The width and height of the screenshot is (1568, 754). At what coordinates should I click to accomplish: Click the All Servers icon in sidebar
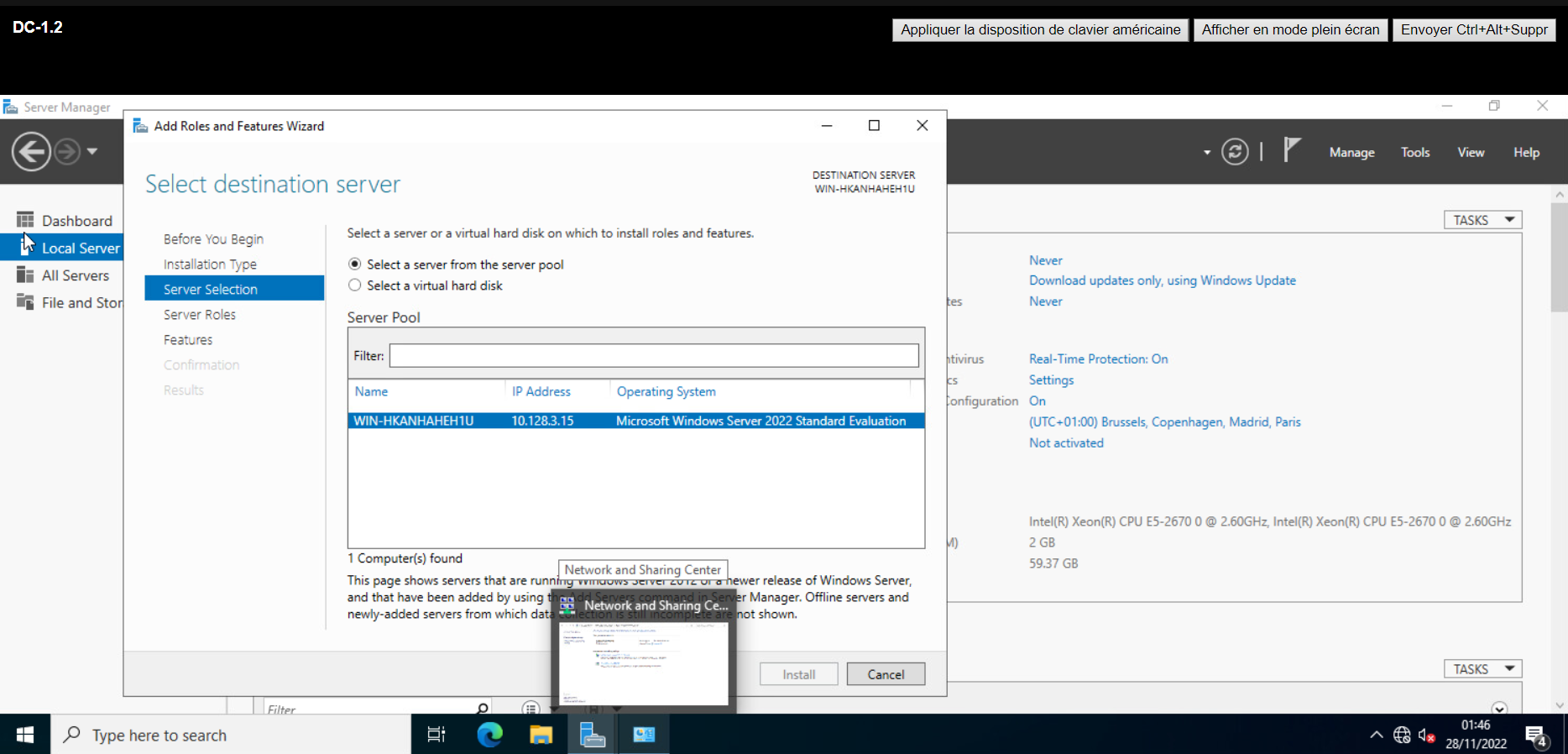click(x=25, y=275)
